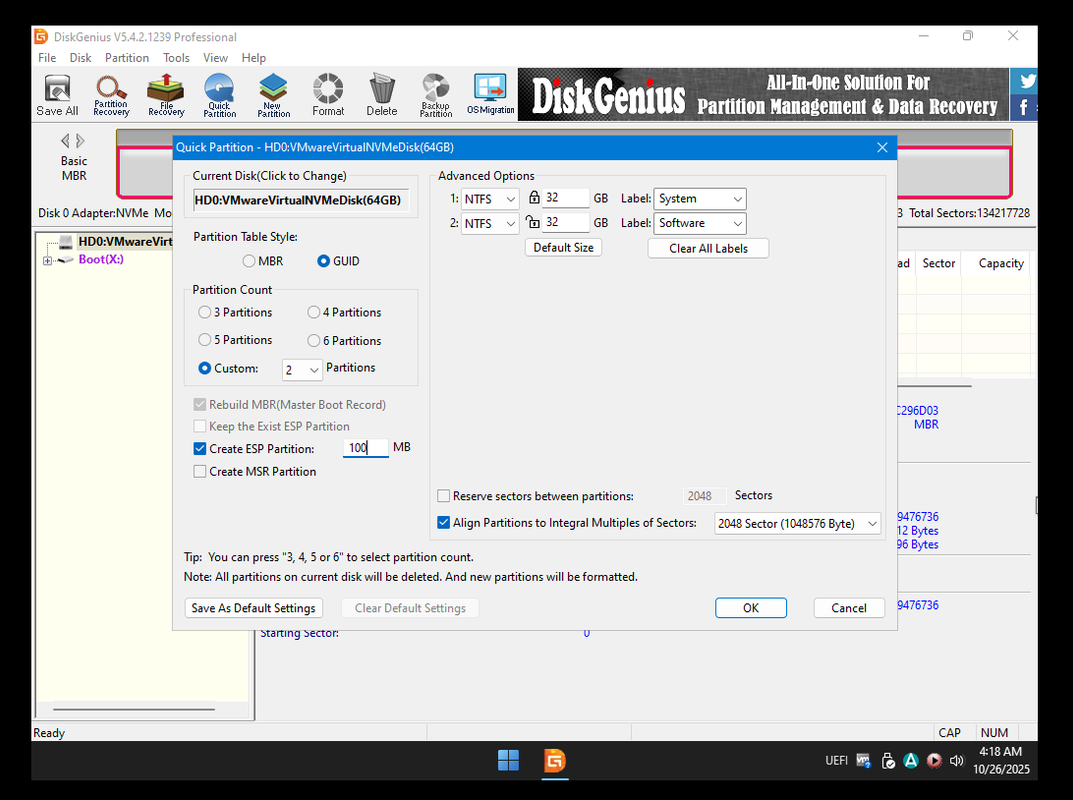Open the Partition menu
The width and height of the screenshot is (1073, 800).
(x=127, y=58)
